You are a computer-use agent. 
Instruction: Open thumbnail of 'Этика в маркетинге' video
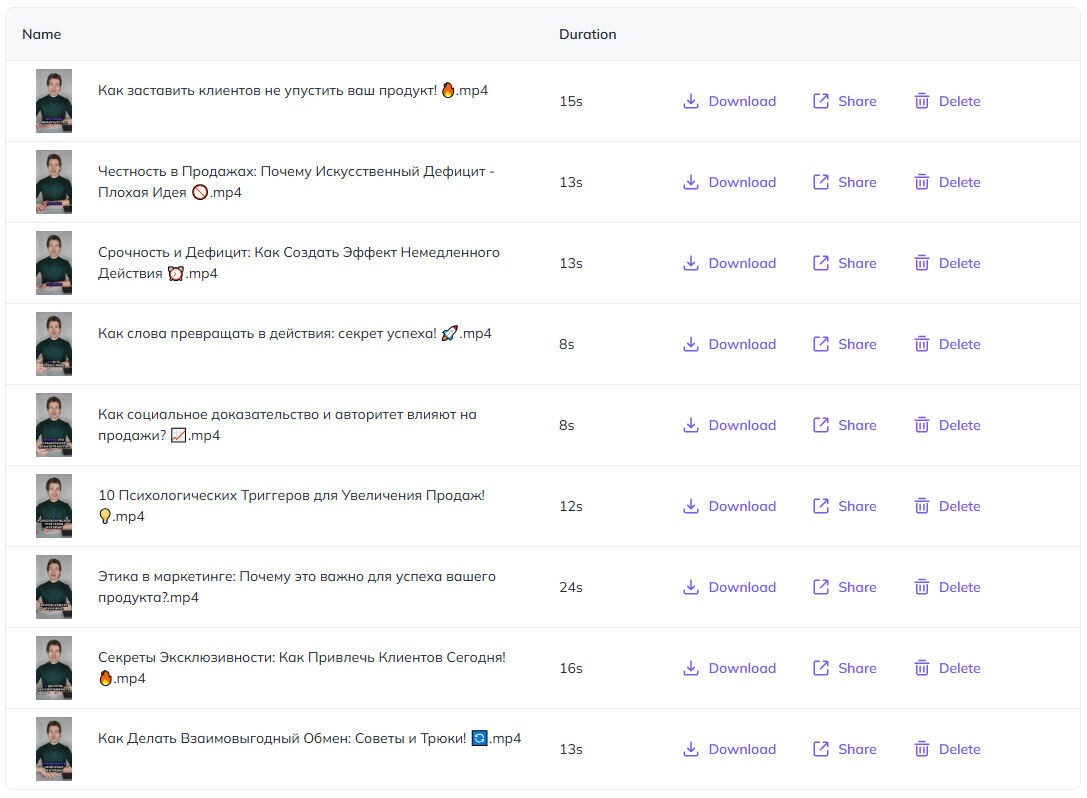[x=53, y=587]
